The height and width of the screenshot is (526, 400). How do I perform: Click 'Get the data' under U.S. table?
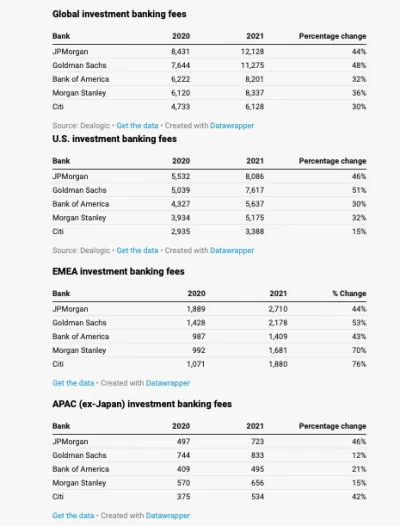pyautogui.click(x=137, y=250)
